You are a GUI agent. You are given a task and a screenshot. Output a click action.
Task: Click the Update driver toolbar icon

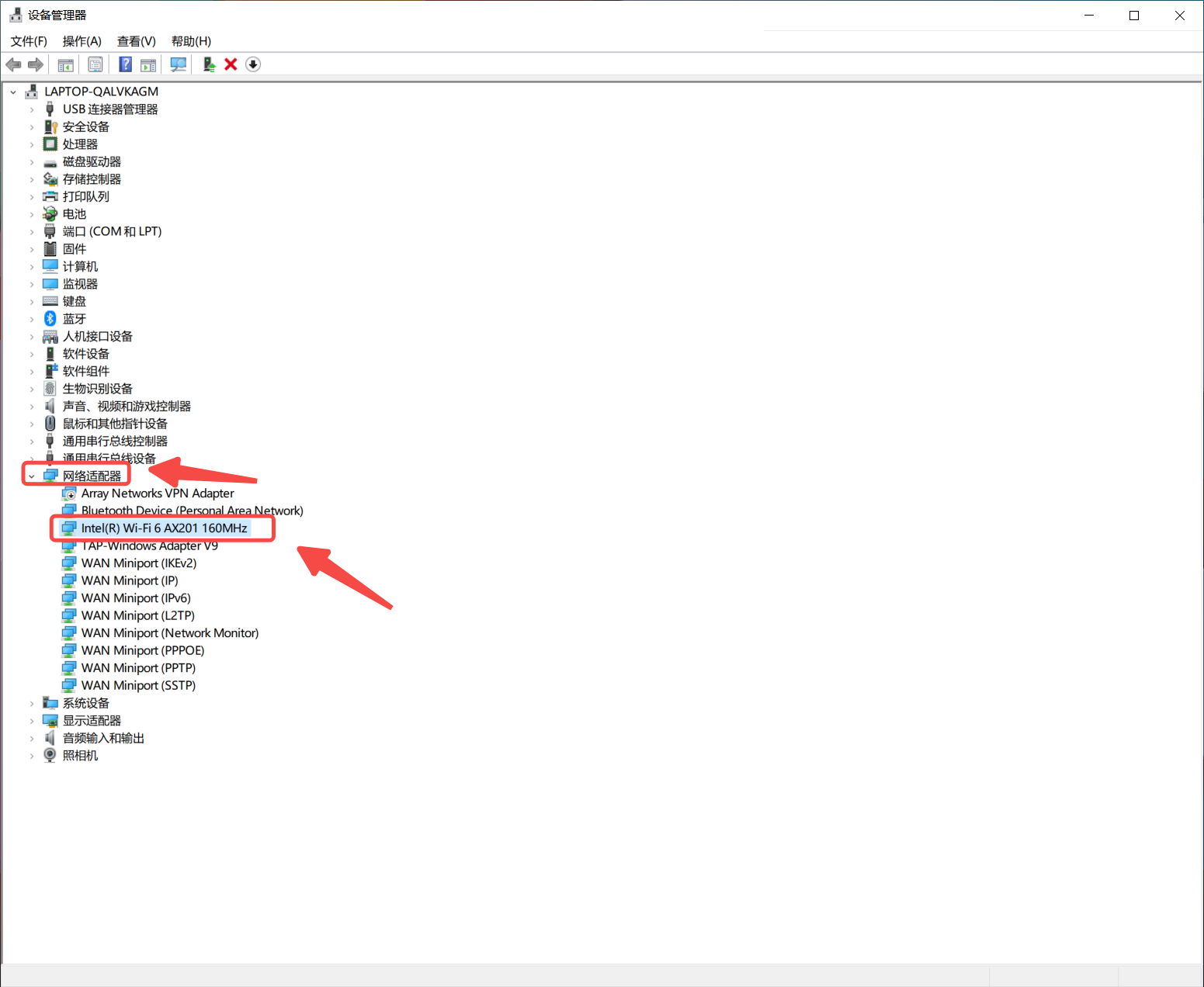[209, 64]
